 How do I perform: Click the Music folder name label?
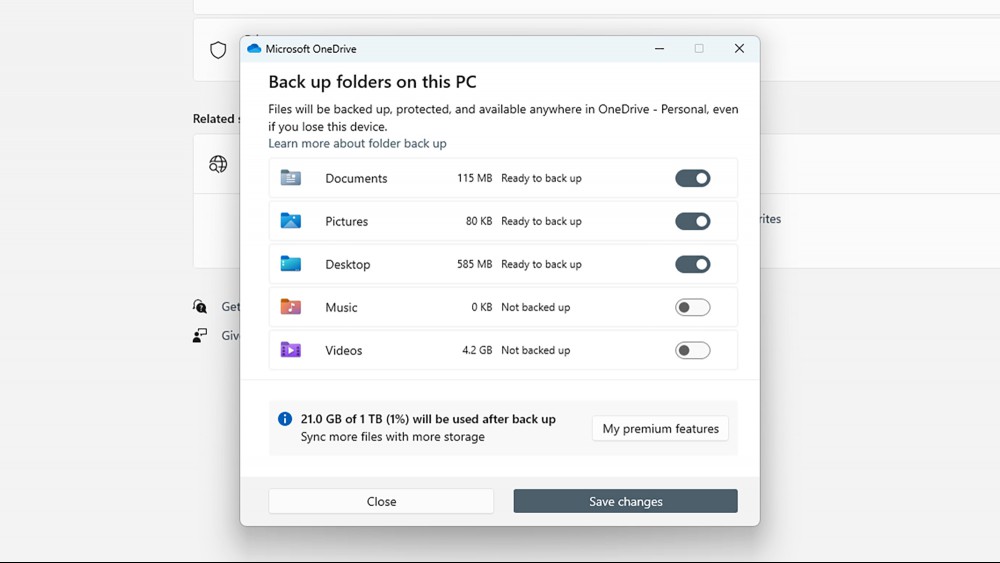tap(341, 307)
